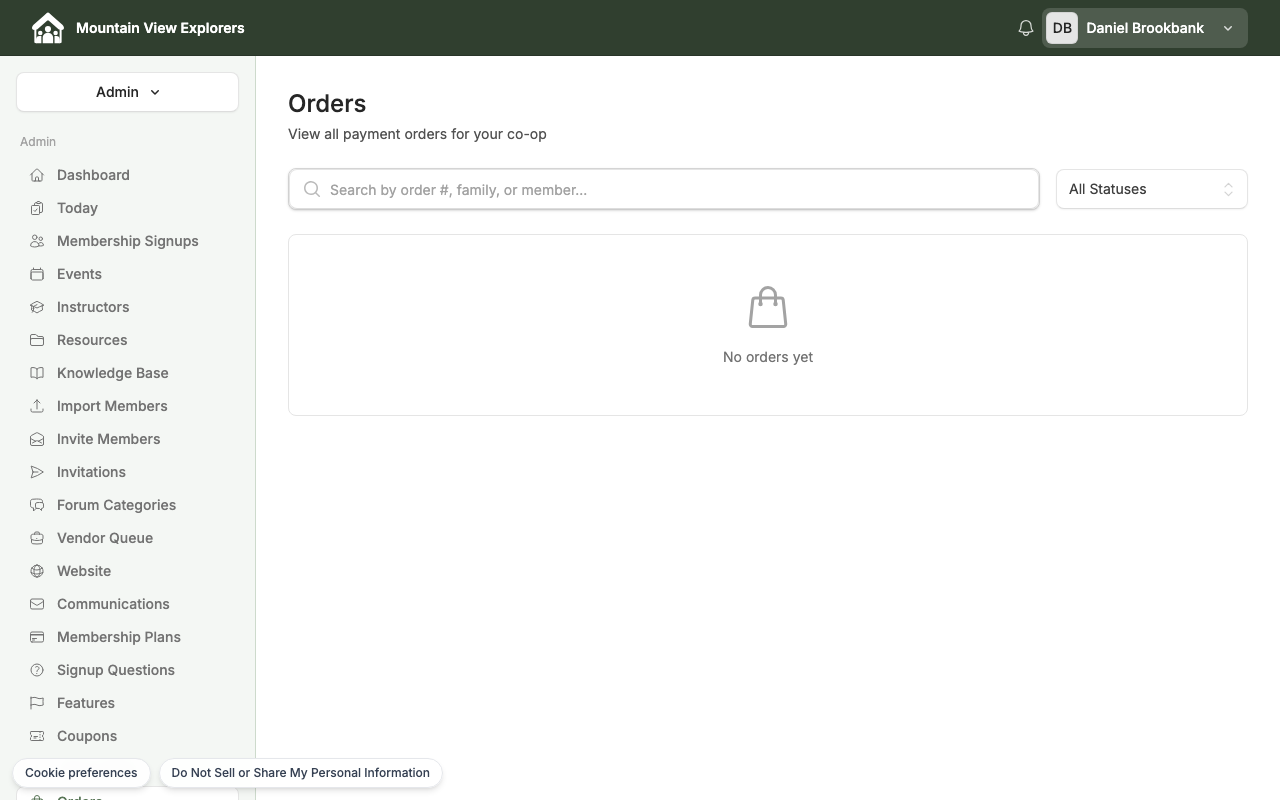Click the Mountain View Explorers house logo
Viewport: 1280px width, 800px height.
47,28
